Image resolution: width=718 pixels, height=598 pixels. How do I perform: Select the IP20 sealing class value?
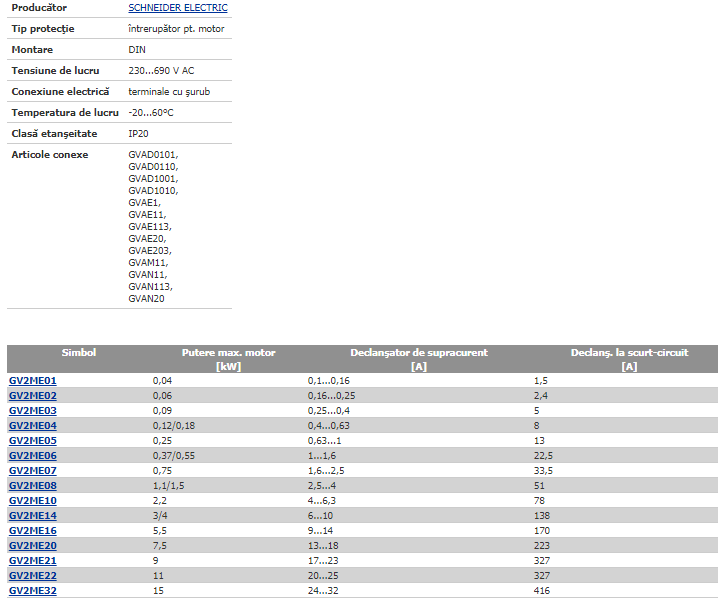138,134
